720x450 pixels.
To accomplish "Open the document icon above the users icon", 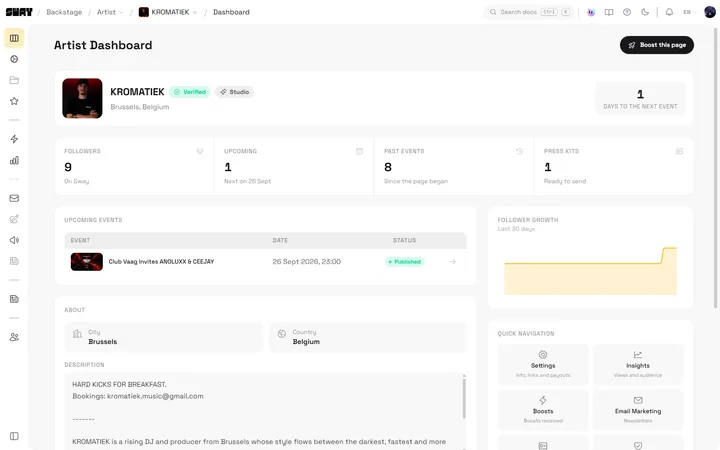I will coord(14,299).
